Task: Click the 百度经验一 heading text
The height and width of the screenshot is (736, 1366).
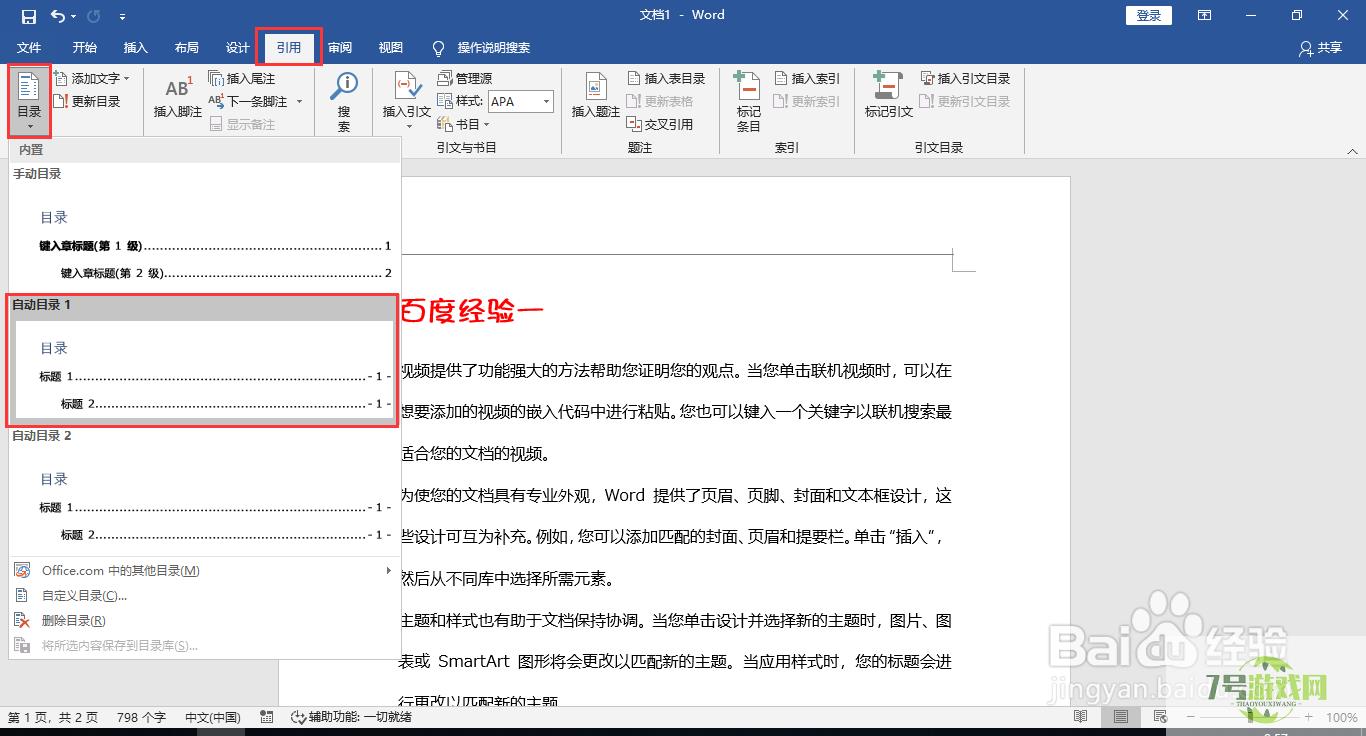Action: tap(472, 311)
